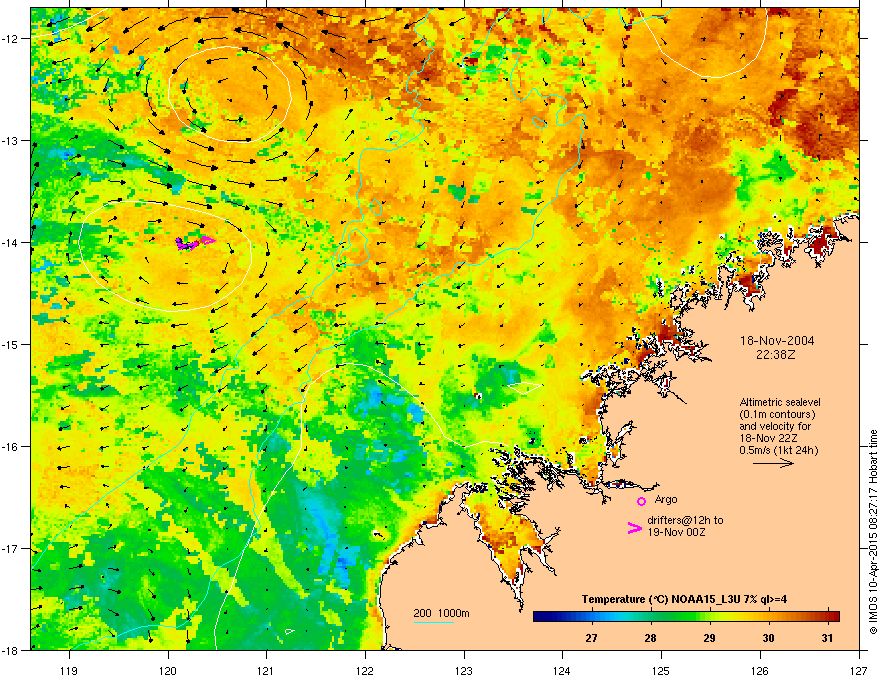Image resolution: width=880 pixels, height=680 pixels.
Task: Click the '200 1000m' depth label
Action: pos(441,613)
